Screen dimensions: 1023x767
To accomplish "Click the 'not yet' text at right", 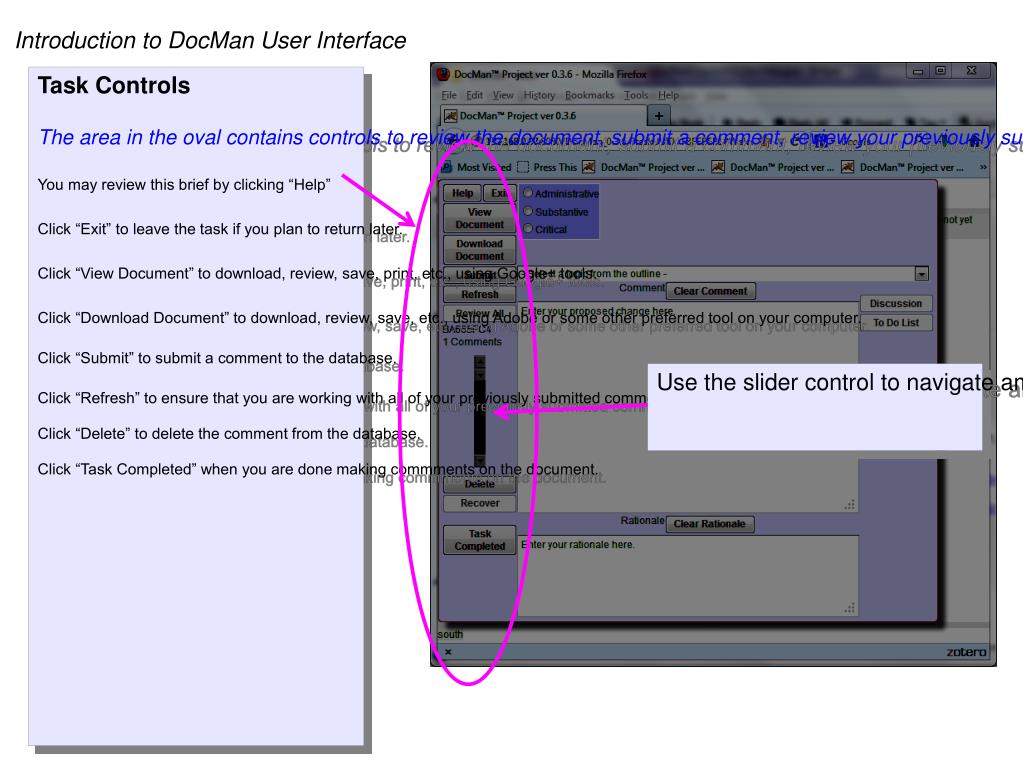I will point(957,220).
